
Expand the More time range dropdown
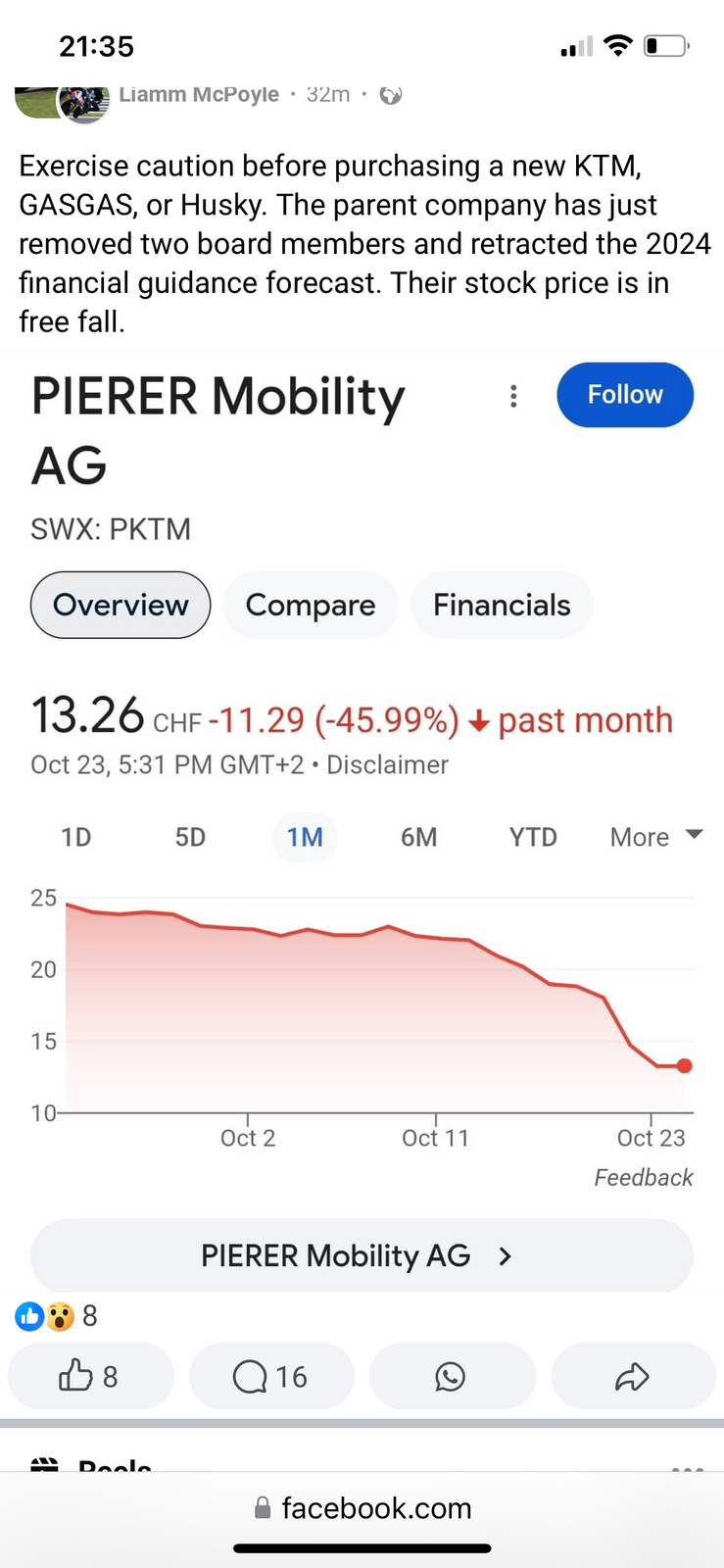click(655, 837)
